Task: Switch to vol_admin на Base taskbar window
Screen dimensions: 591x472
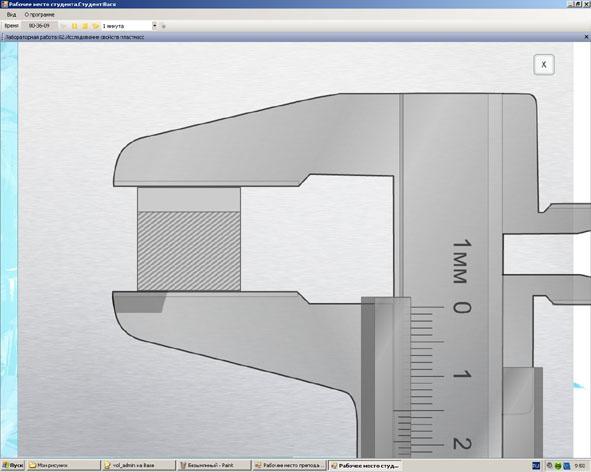Action: point(139,466)
